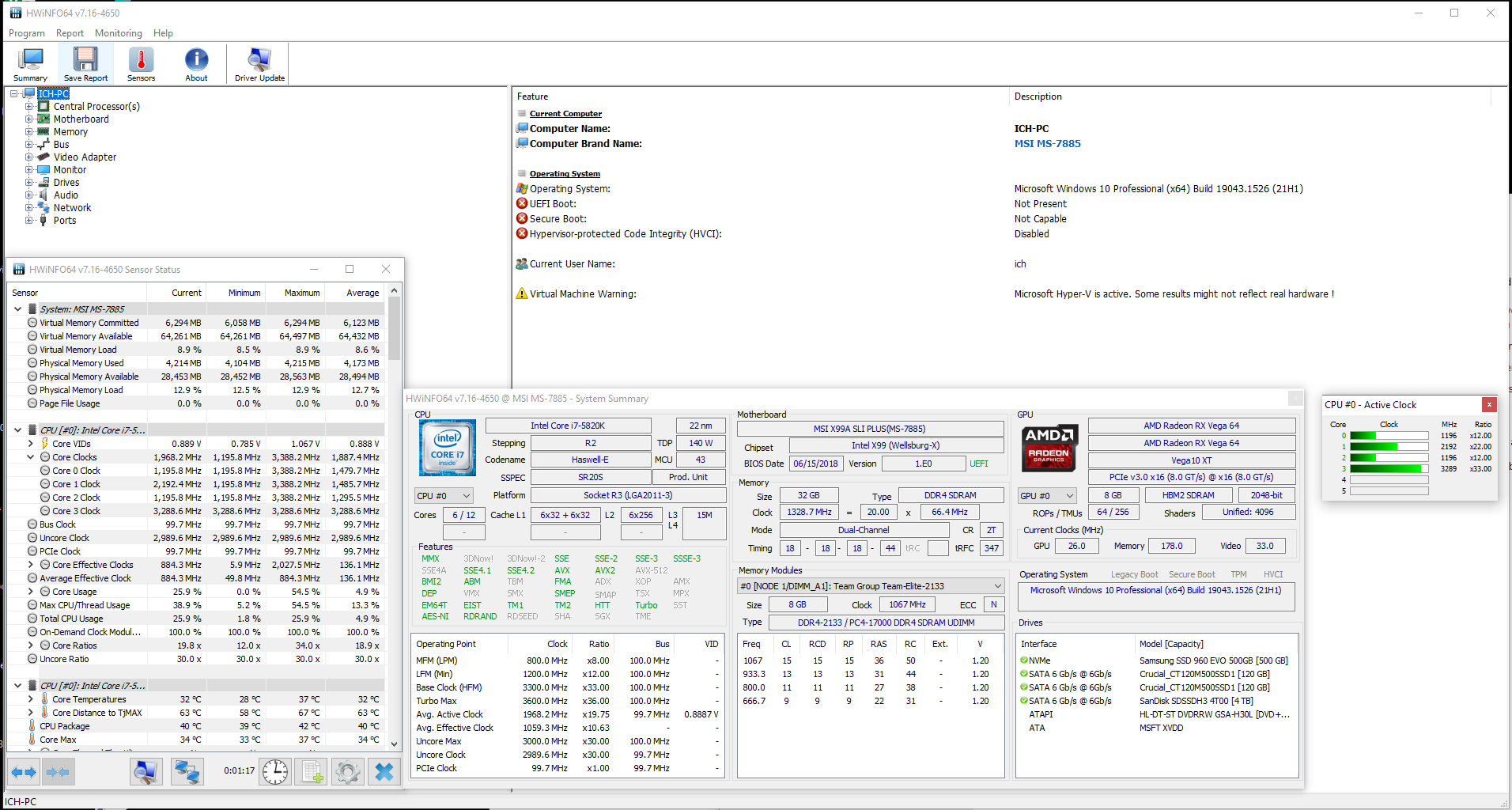1512x810 pixels.
Task: Click the Core 3 active clock bar
Action: (x=1389, y=469)
